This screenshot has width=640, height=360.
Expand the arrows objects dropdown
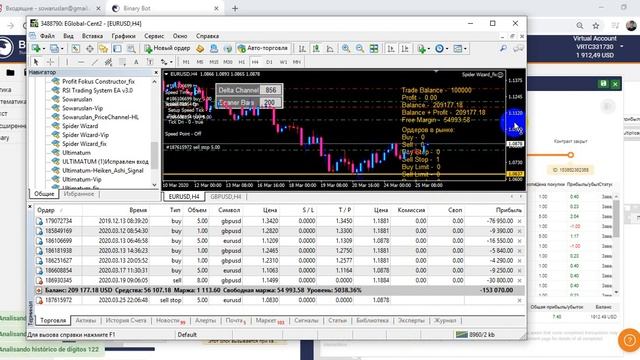pyautogui.click(x=171, y=62)
